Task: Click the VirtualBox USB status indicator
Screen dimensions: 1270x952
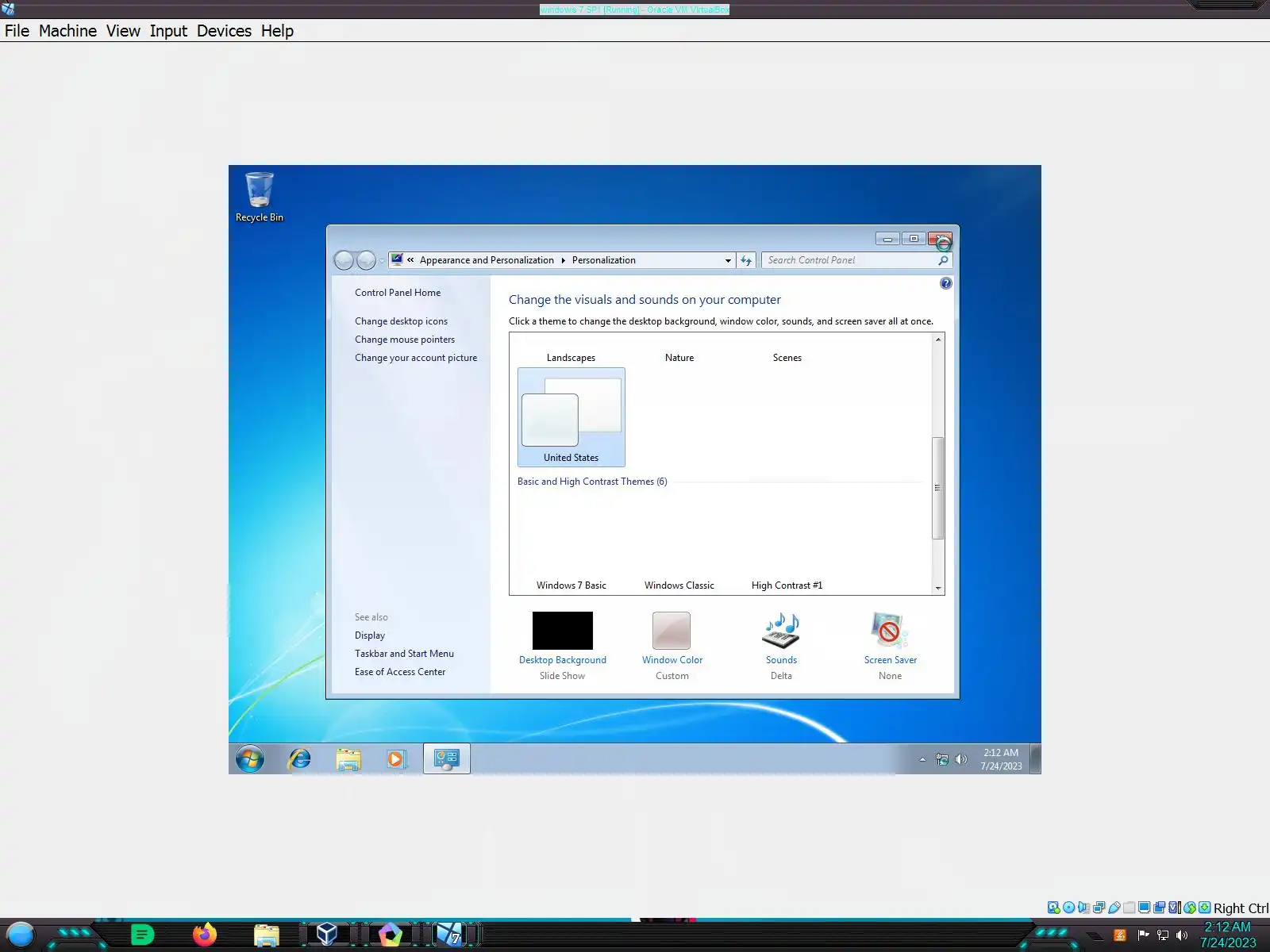Action: click(x=1114, y=908)
